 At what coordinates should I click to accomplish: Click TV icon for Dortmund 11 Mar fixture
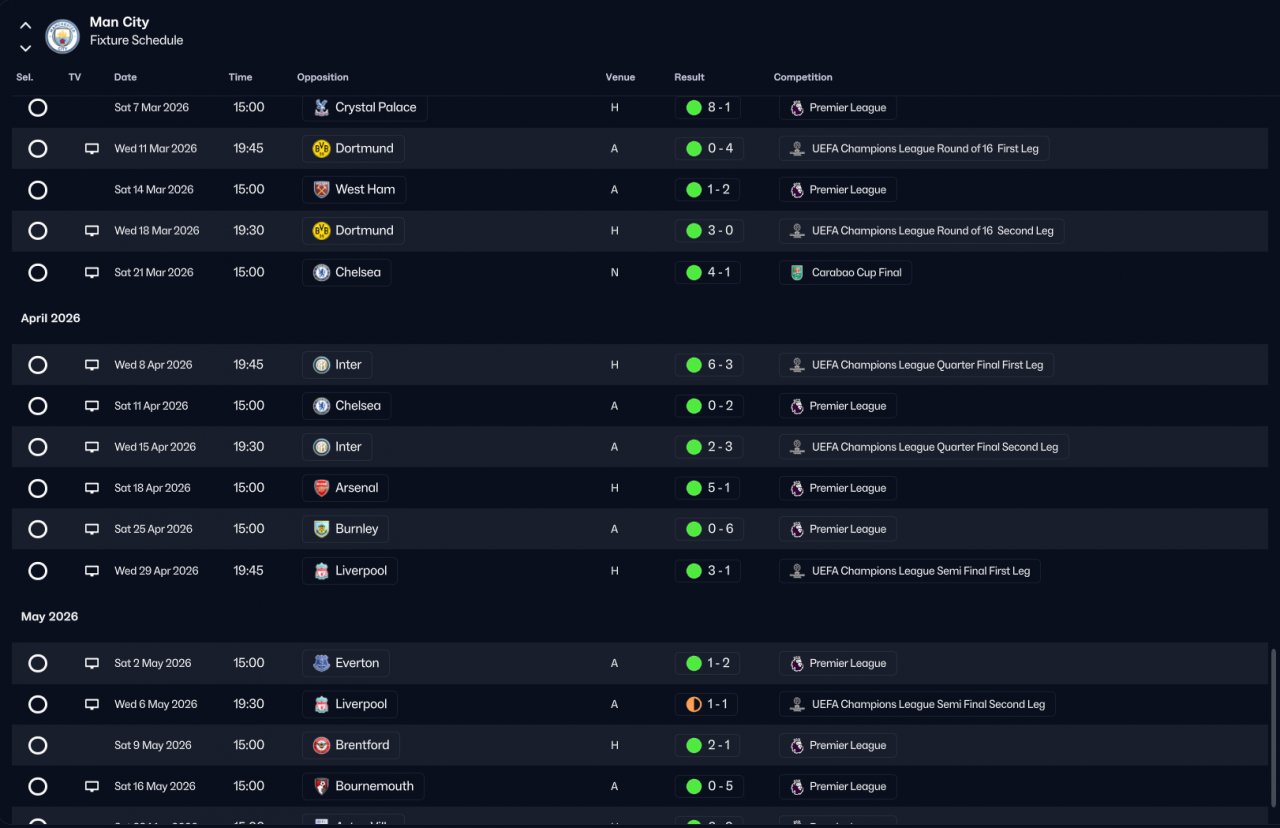[92, 149]
